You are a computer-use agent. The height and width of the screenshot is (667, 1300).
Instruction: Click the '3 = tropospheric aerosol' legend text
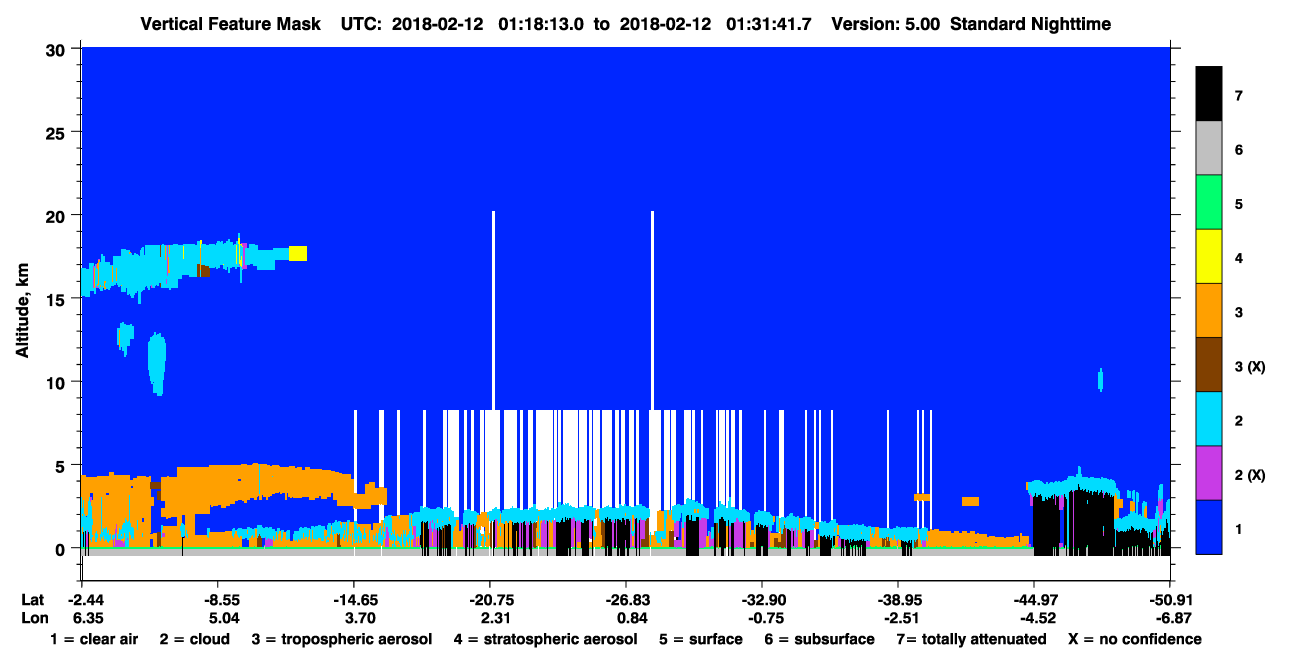pos(342,639)
